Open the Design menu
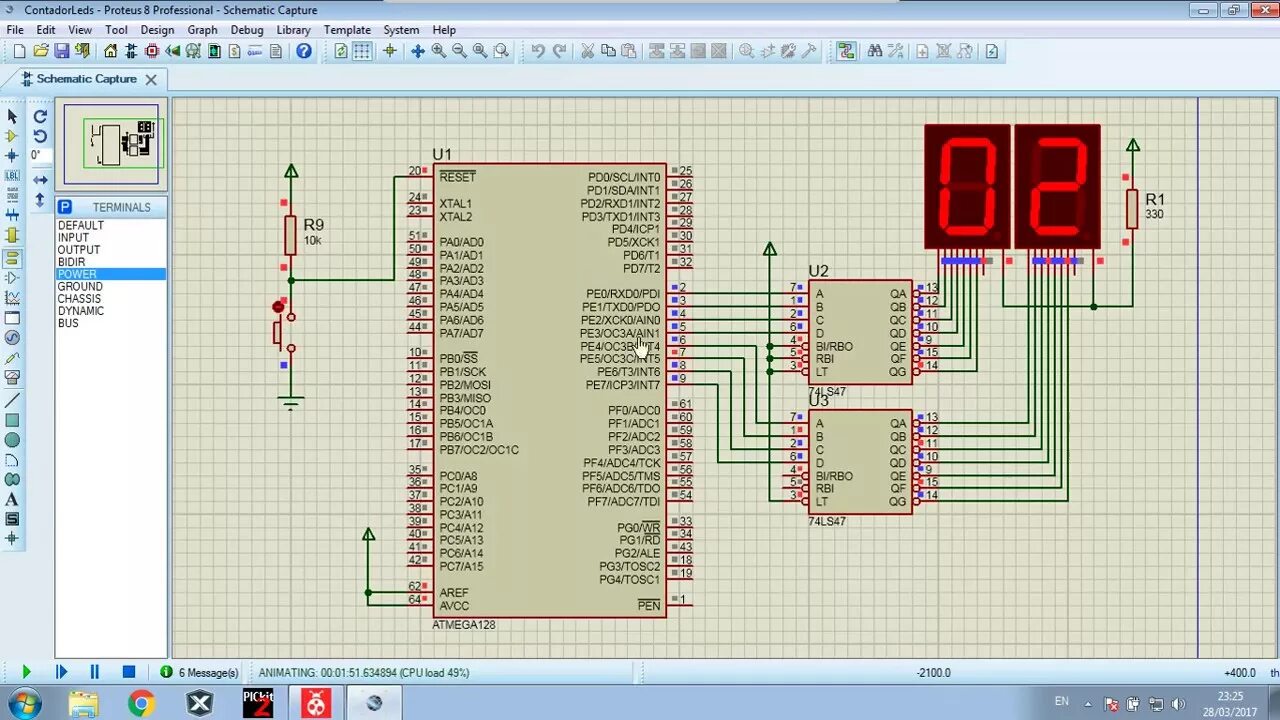The height and width of the screenshot is (720, 1280). (x=157, y=30)
